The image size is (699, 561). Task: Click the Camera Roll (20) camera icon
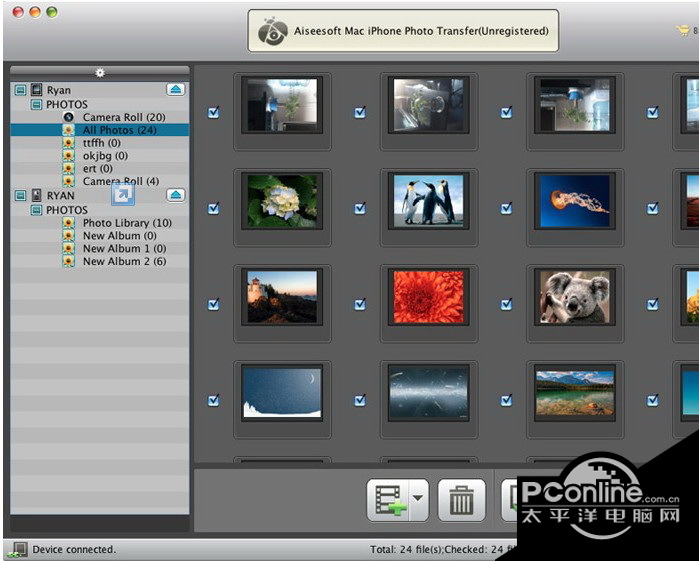click(x=68, y=117)
